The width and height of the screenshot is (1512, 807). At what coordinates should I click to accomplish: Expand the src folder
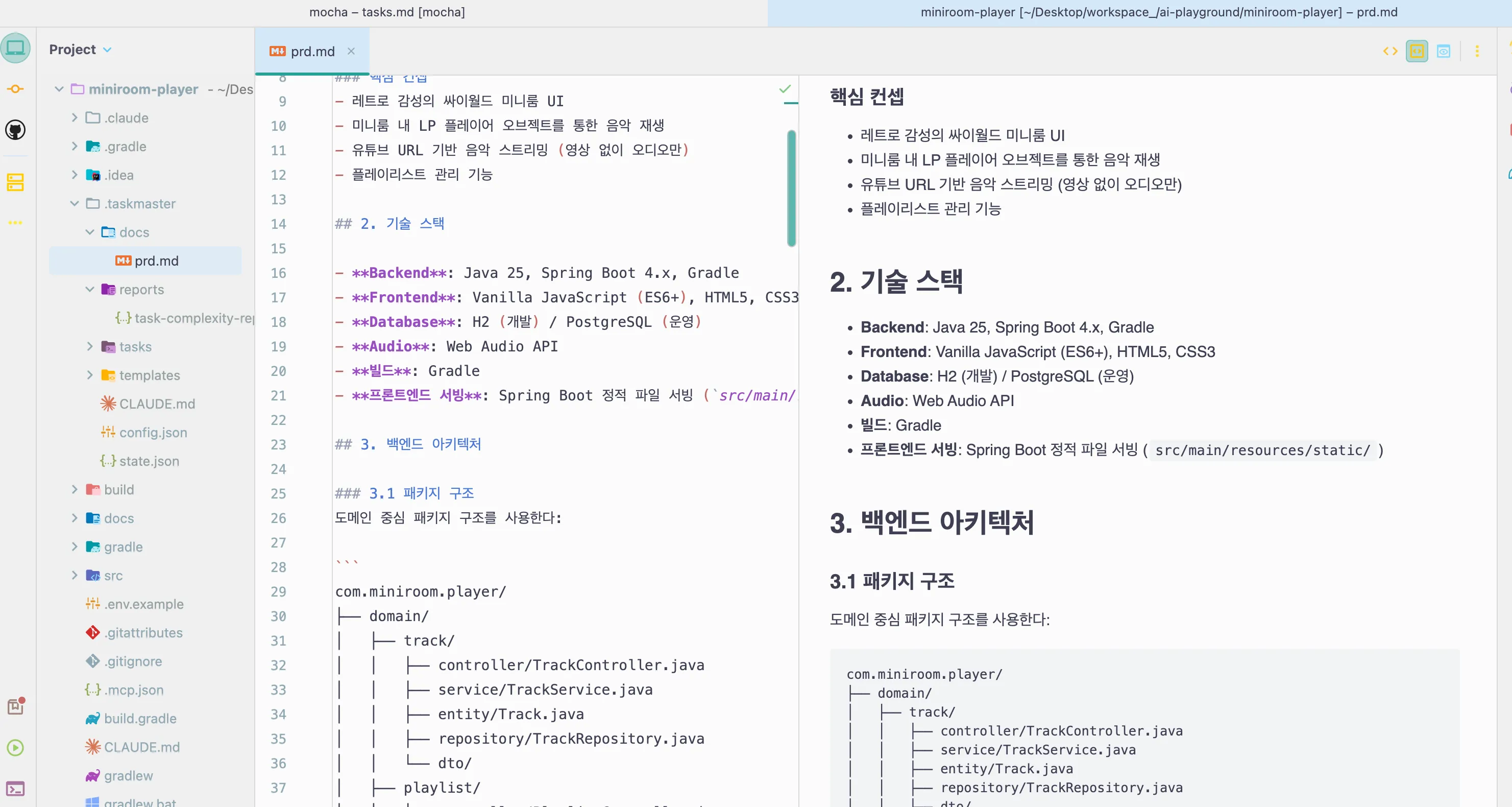pyautogui.click(x=74, y=575)
